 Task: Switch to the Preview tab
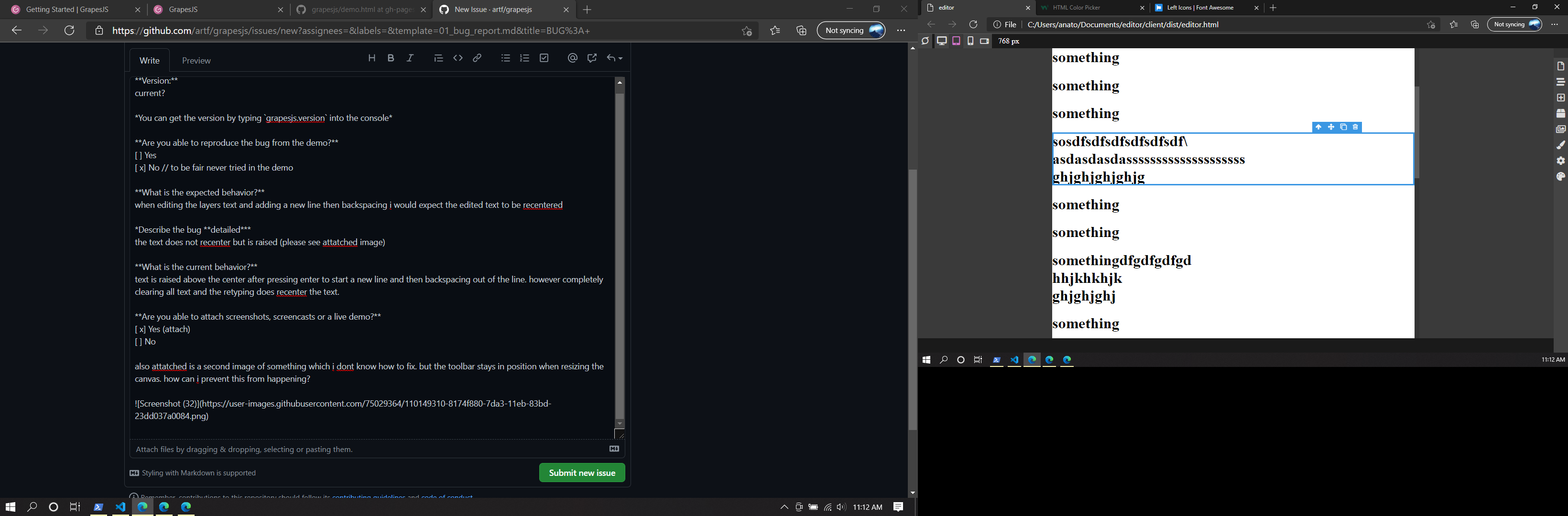point(196,60)
